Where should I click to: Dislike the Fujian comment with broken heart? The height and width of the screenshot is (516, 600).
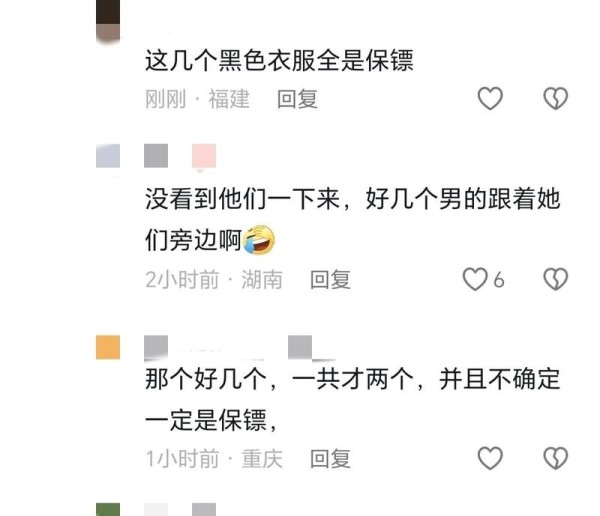[x=556, y=98]
